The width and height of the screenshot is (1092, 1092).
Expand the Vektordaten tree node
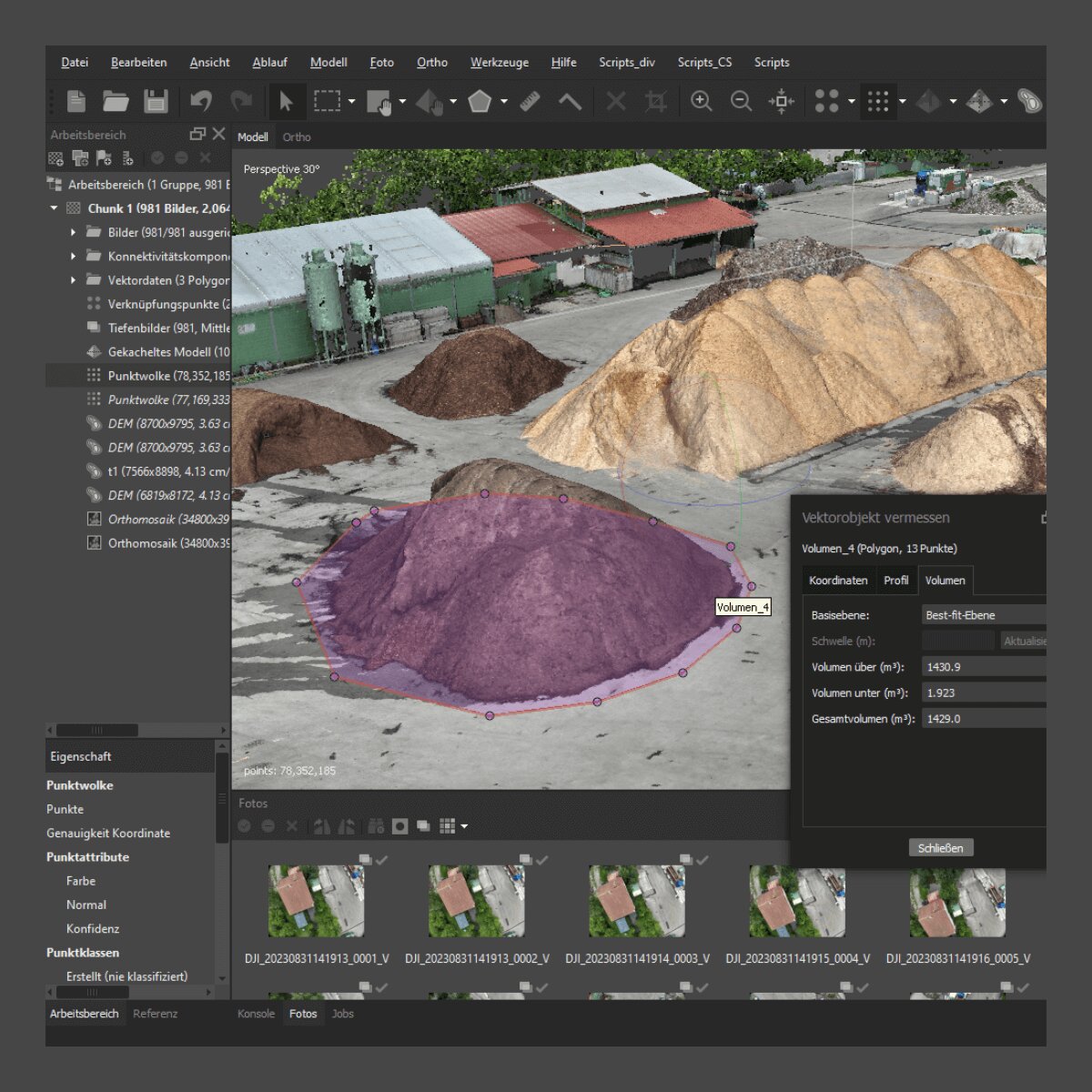[74, 280]
